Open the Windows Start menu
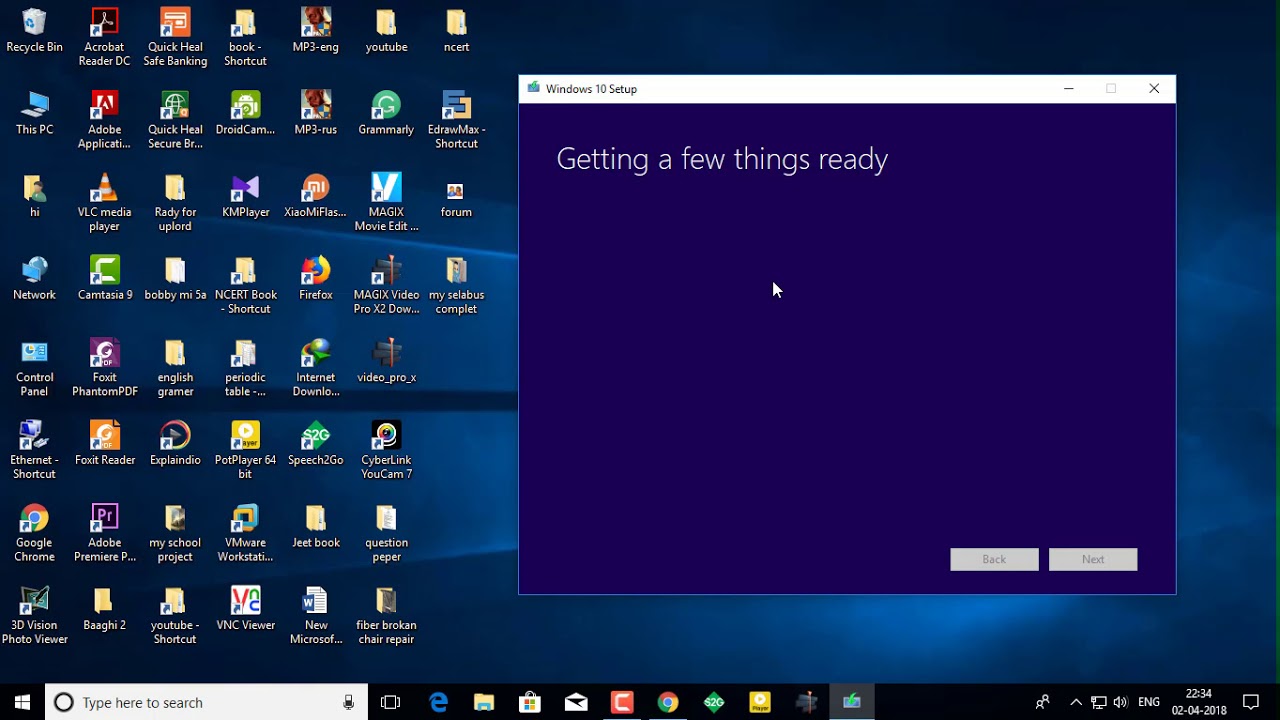The height and width of the screenshot is (720, 1280). click(22, 702)
